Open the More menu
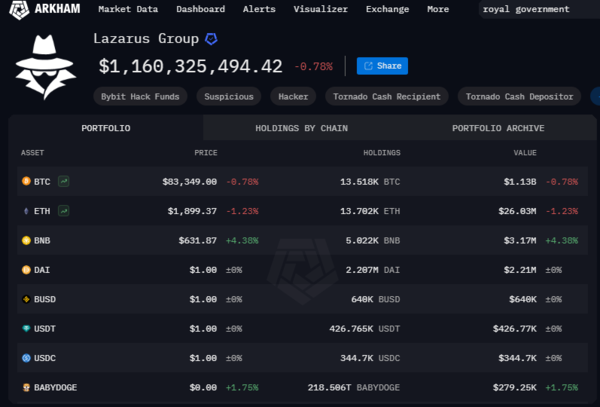600x407 pixels. tap(437, 9)
